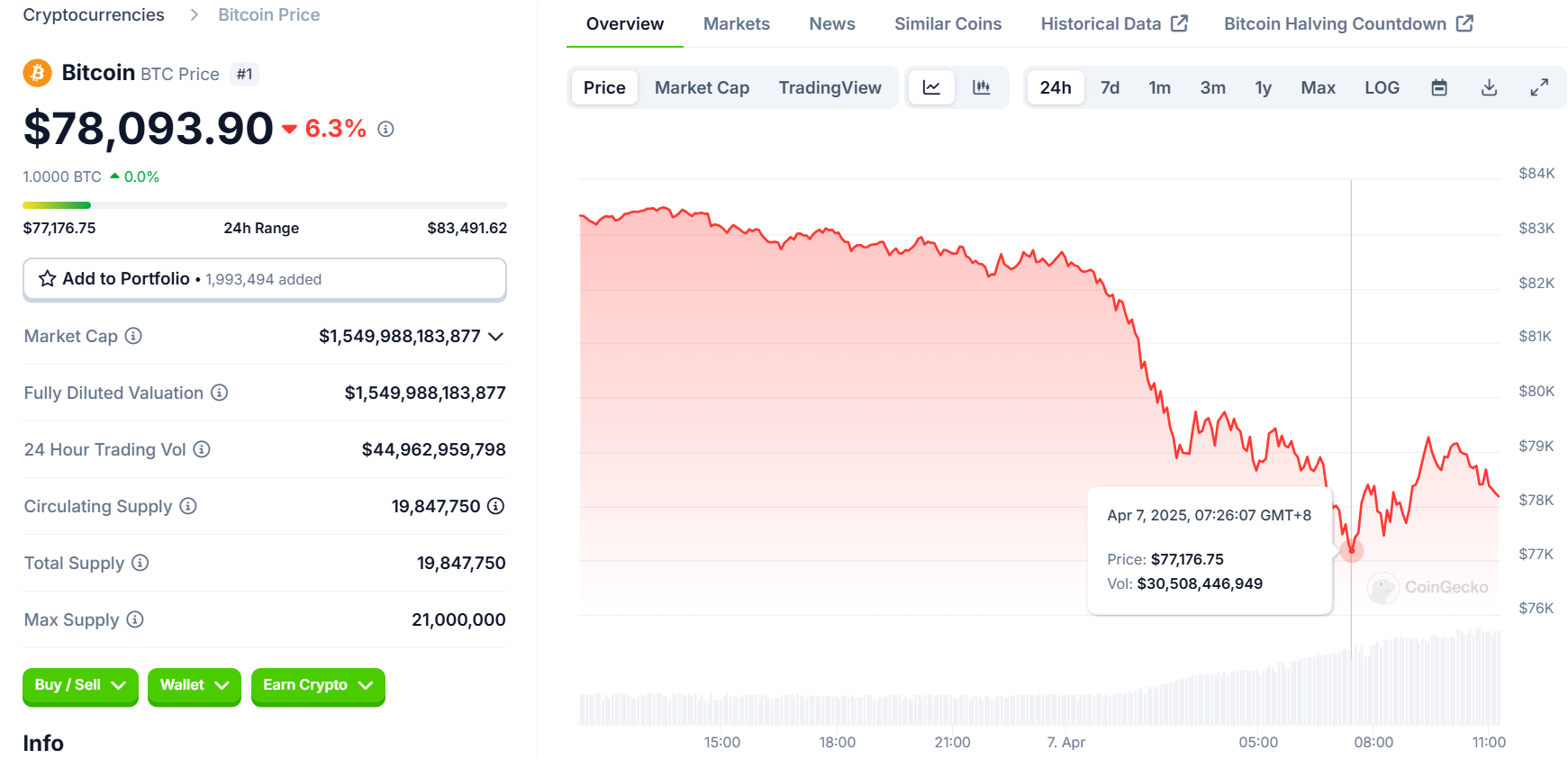
Task: Set chart range to 3m
Action: 1212,87
